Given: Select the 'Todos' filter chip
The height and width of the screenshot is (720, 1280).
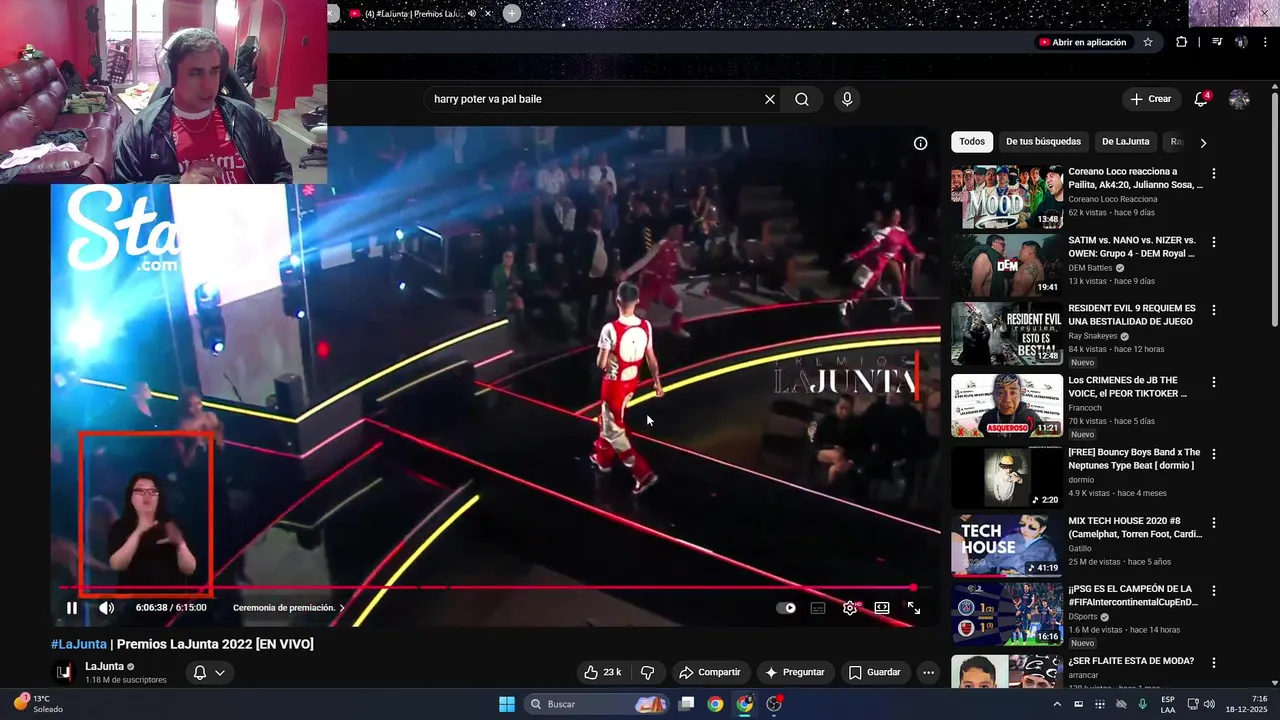Looking at the screenshot, I should (x=972, y=142).
